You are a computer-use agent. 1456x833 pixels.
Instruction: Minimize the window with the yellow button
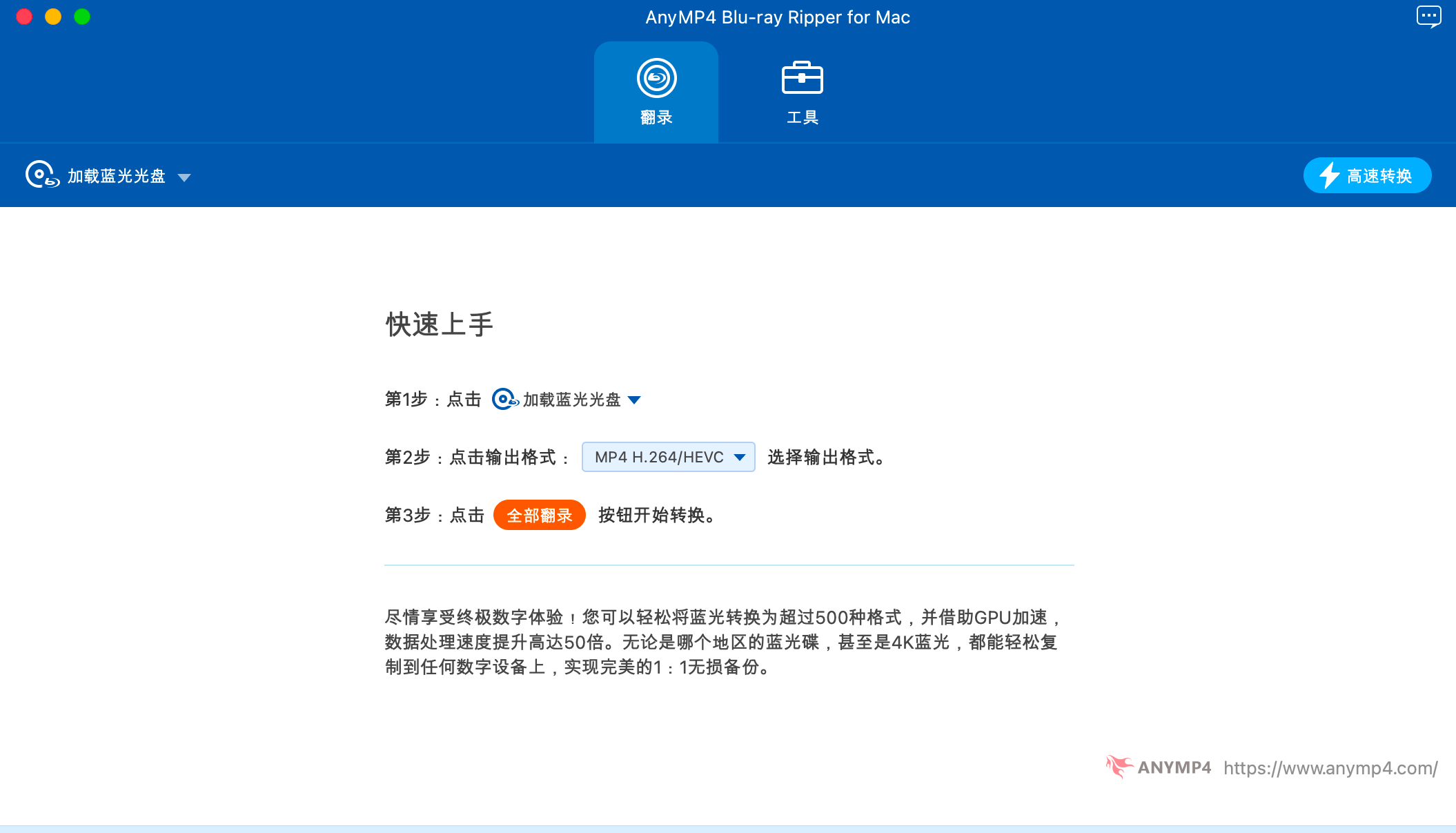pyautogui.click(x=53, y=17)
